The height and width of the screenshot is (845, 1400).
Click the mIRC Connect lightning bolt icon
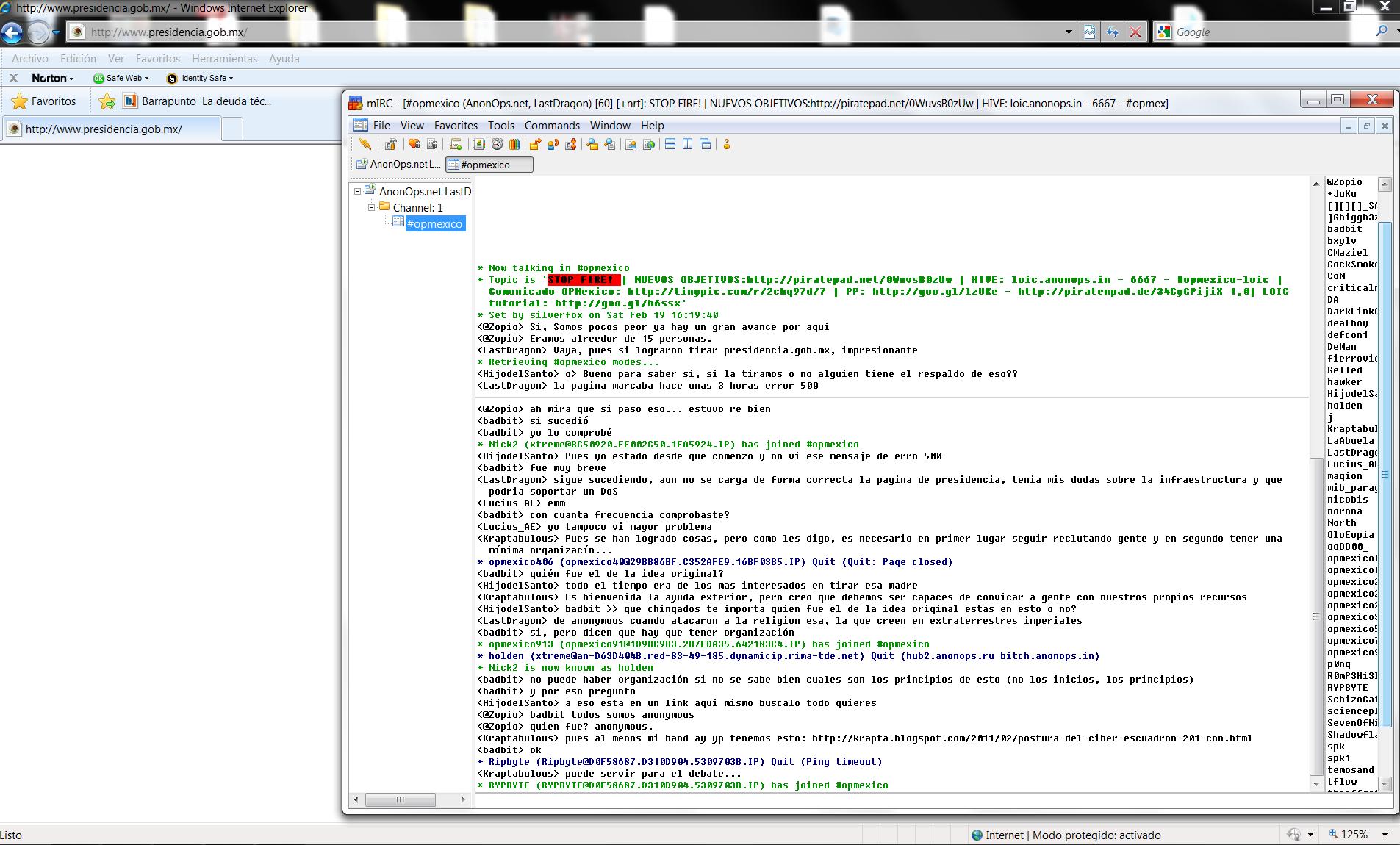[365, 145]
